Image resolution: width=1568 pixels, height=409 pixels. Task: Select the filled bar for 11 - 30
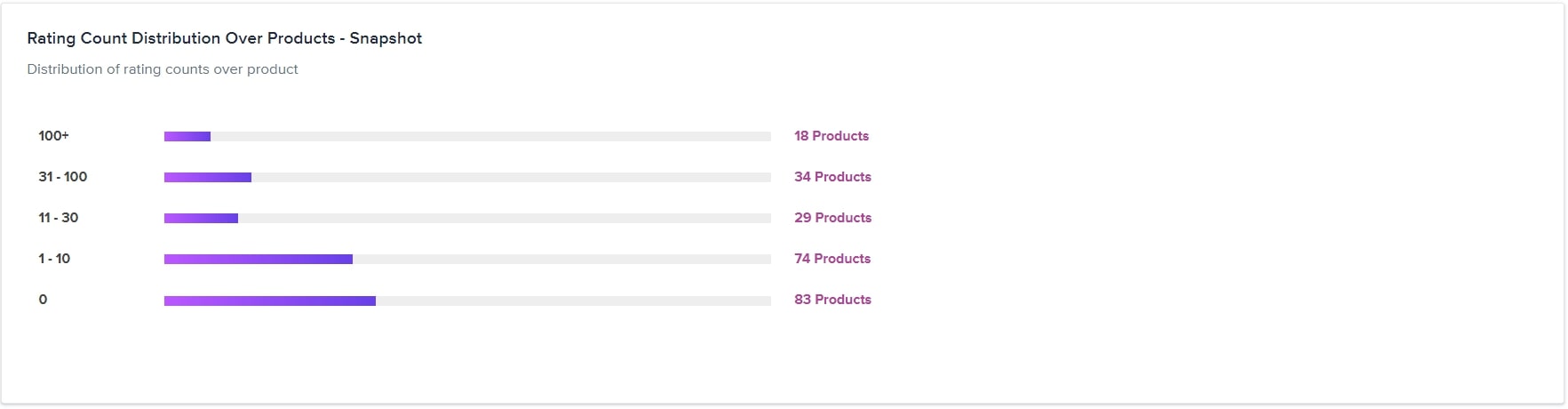coord(201,219)
